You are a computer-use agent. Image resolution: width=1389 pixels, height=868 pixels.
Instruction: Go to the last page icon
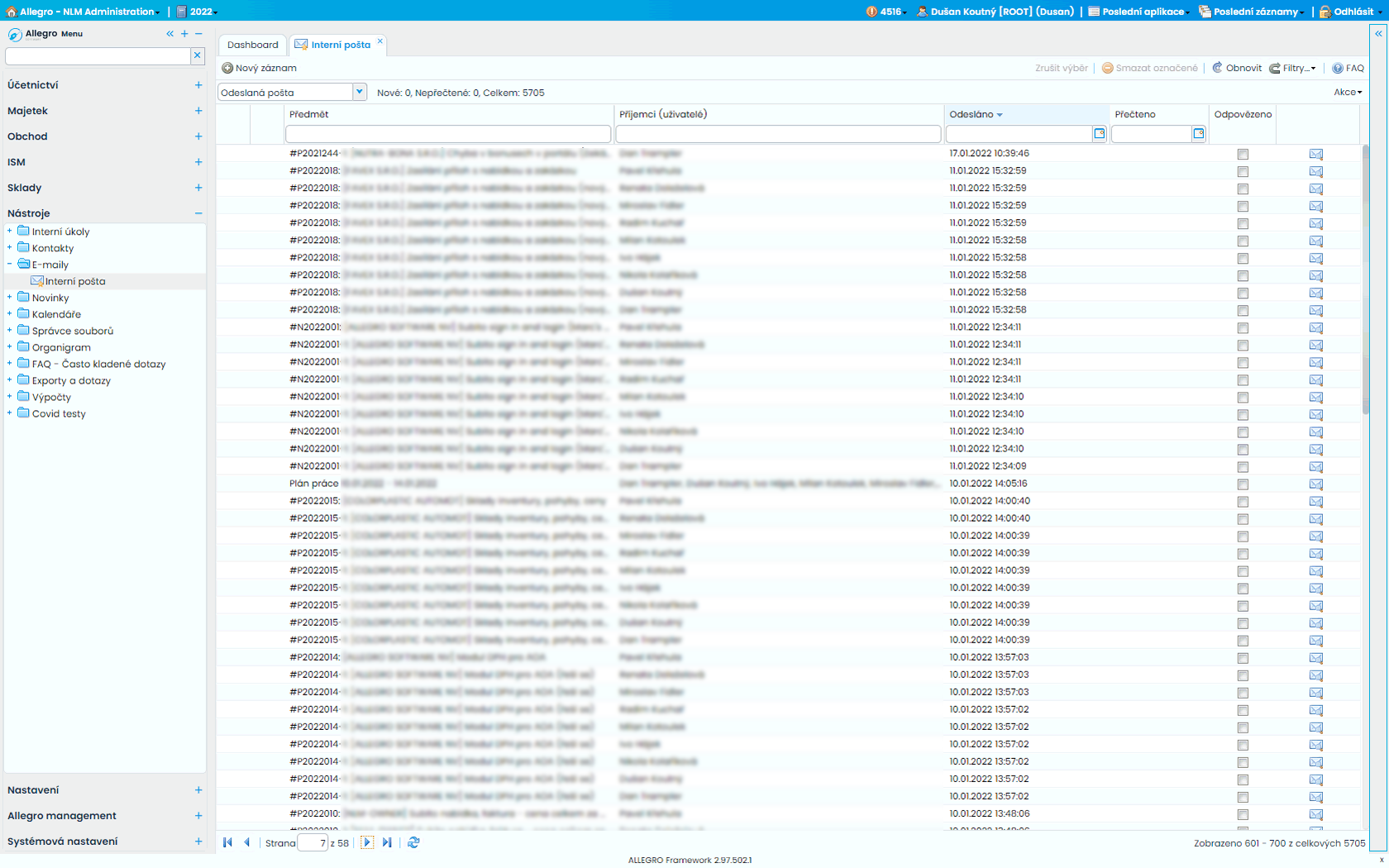pyautogui.click(x=387, y=842)
